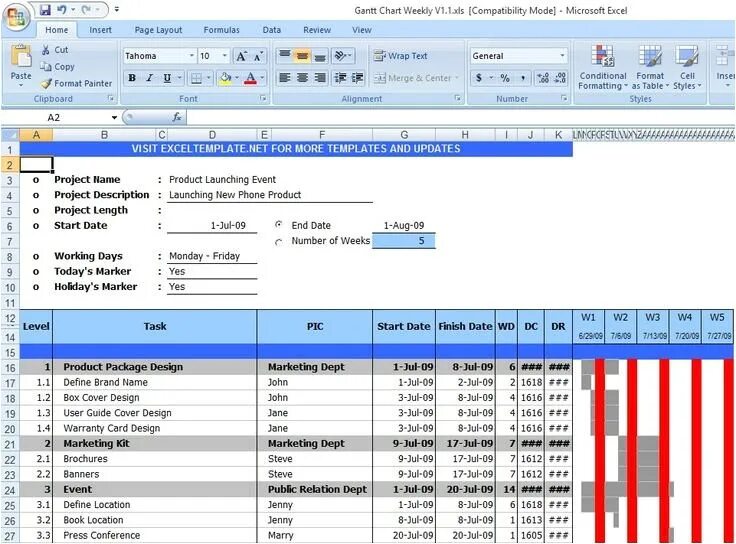
Task: Align text right
Action: [320, 77]
